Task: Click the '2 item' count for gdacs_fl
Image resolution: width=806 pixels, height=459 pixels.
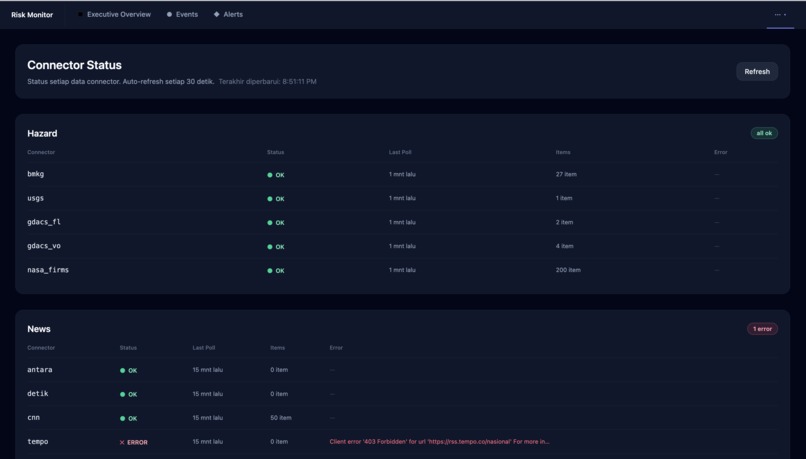Action: pos(564,222)
